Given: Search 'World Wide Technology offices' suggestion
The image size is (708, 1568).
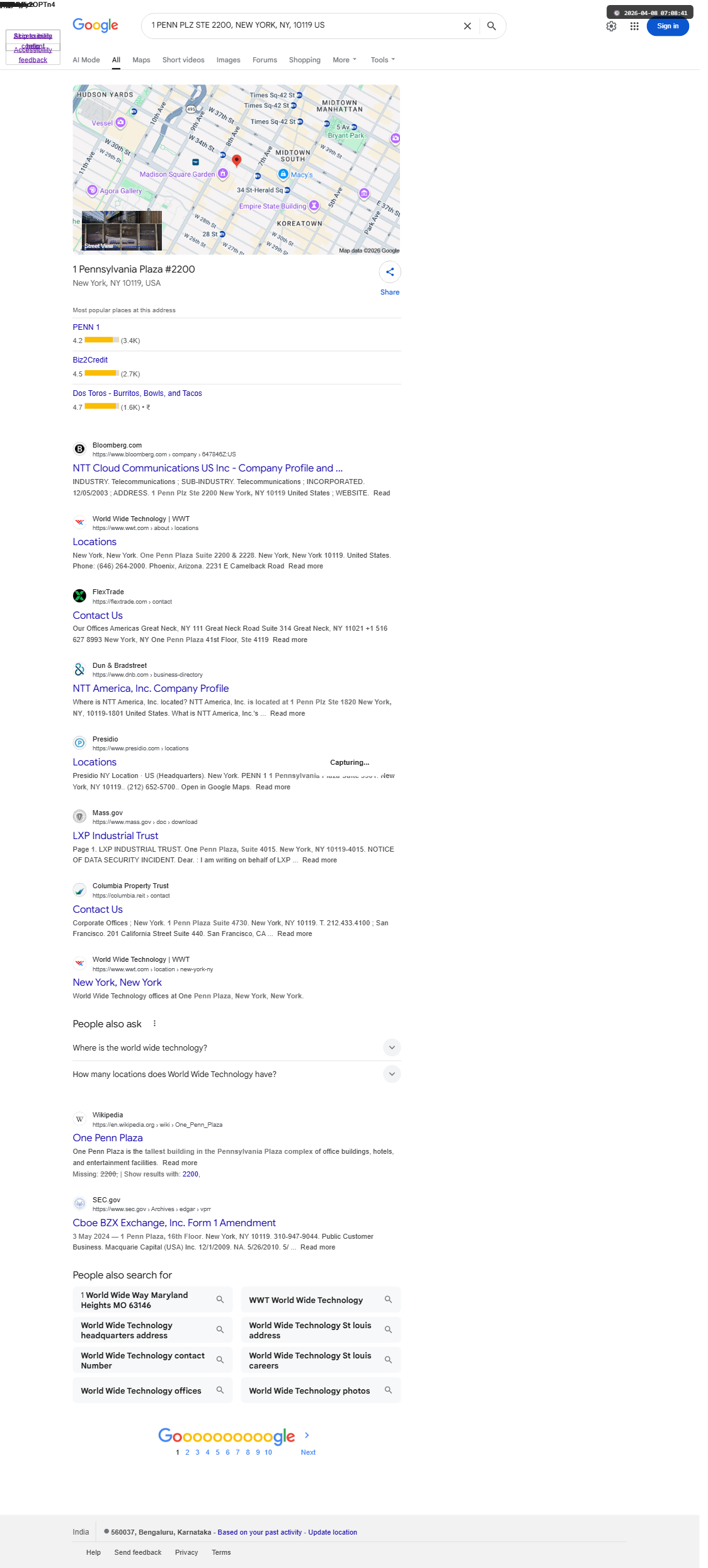Looking at the screenshot, I should tap(152, 1390).
